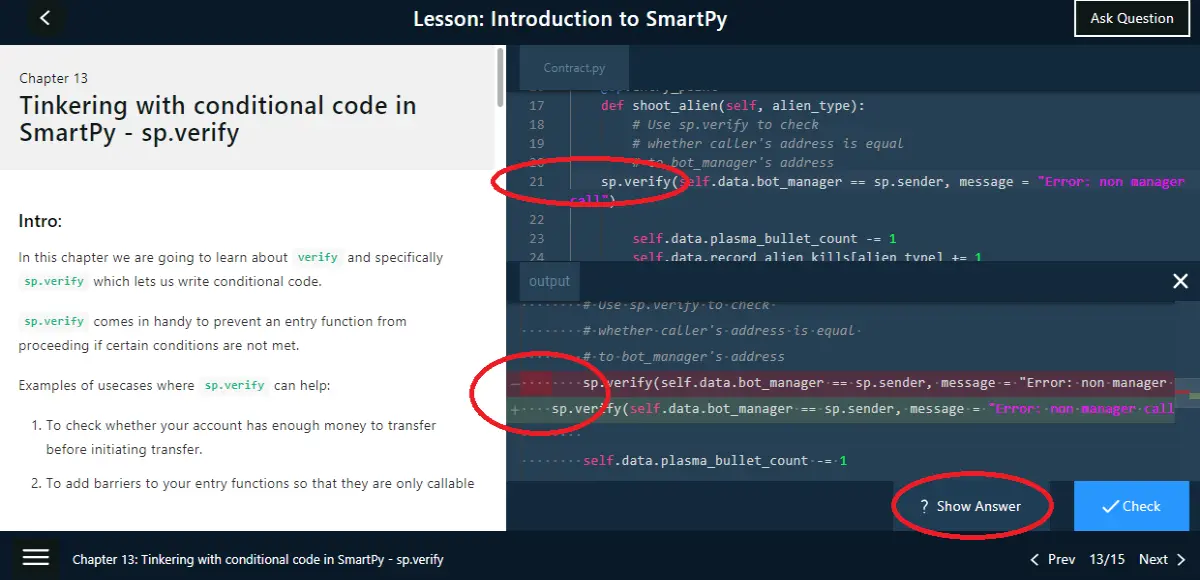
Task: Click the plasma_bullet_count line in output
Action: point(715,461)
